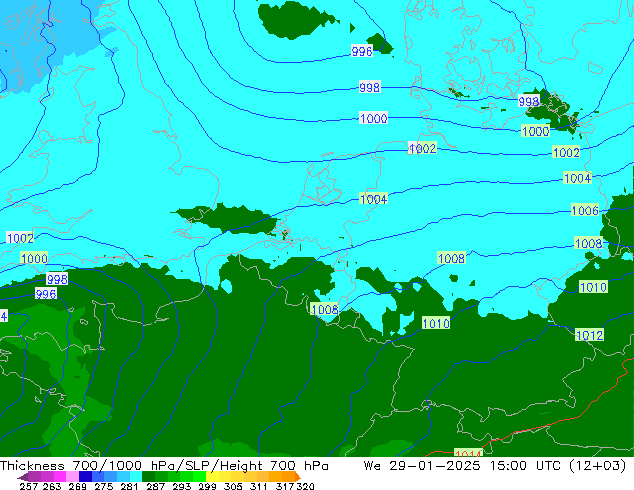This screenshot has height=490, width=634.
Task: Click the 269 legend value
Action: 77,486
